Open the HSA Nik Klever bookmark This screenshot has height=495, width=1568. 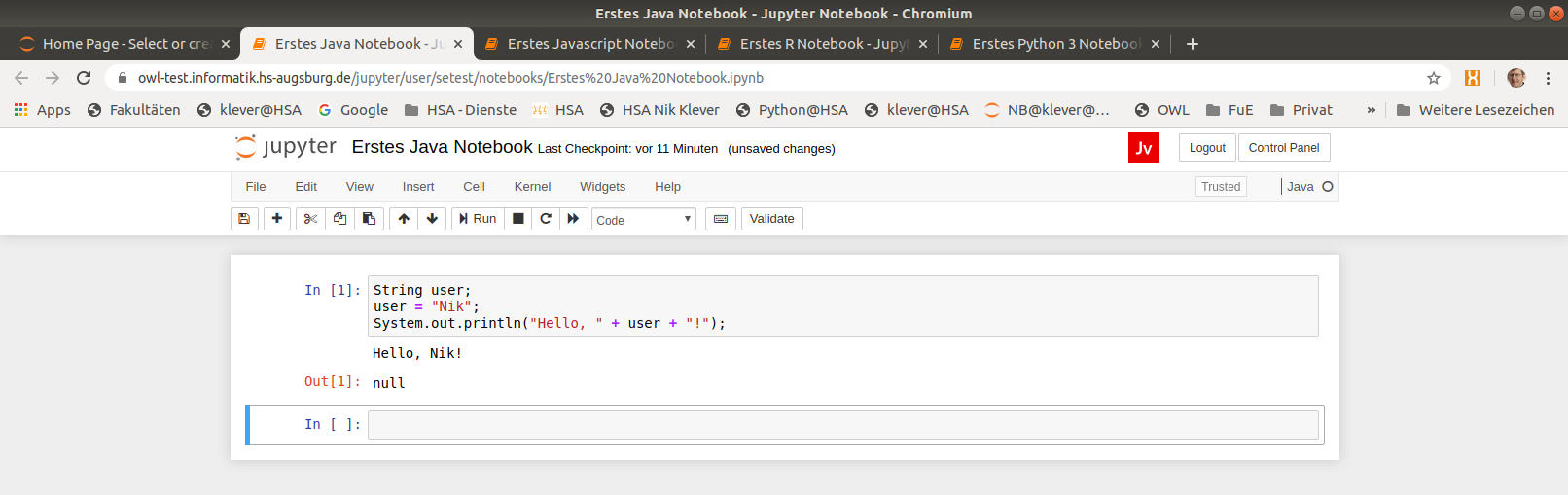coord(659,110)
